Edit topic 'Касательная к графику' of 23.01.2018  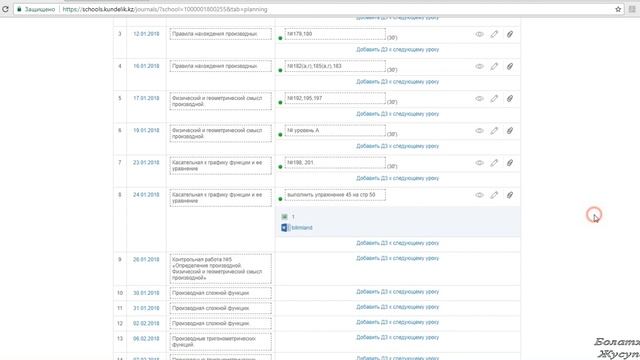tap(220, 166)
